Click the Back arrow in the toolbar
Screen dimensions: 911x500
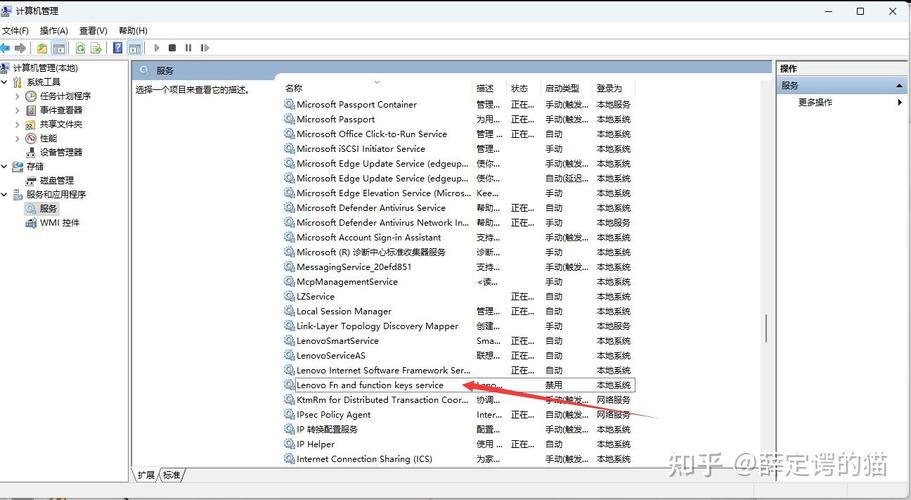(6, 47)
